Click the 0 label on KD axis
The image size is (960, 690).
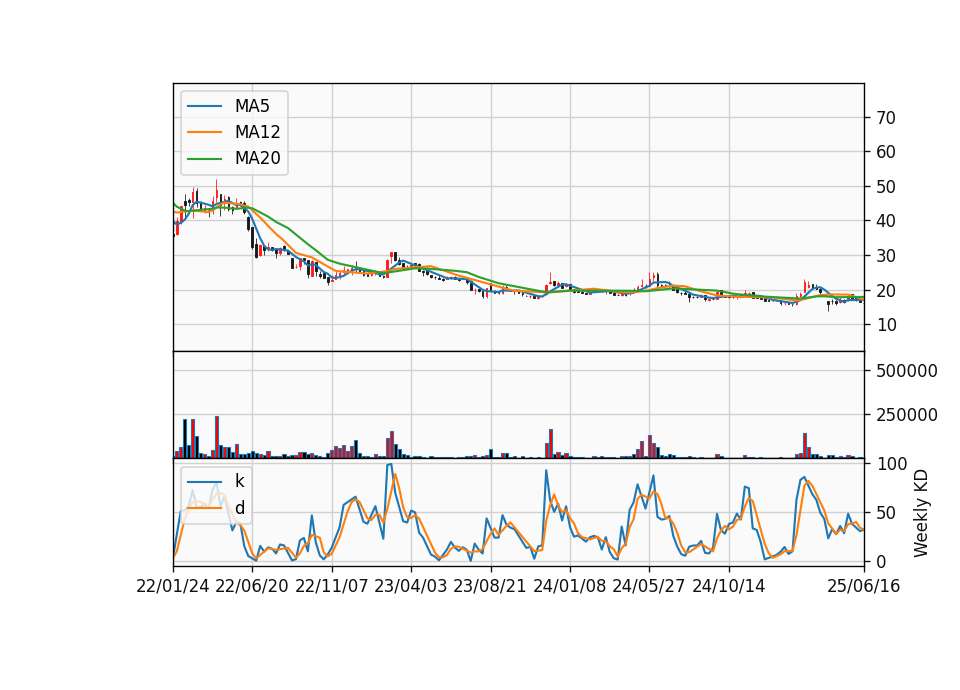[x=882, y=561]
